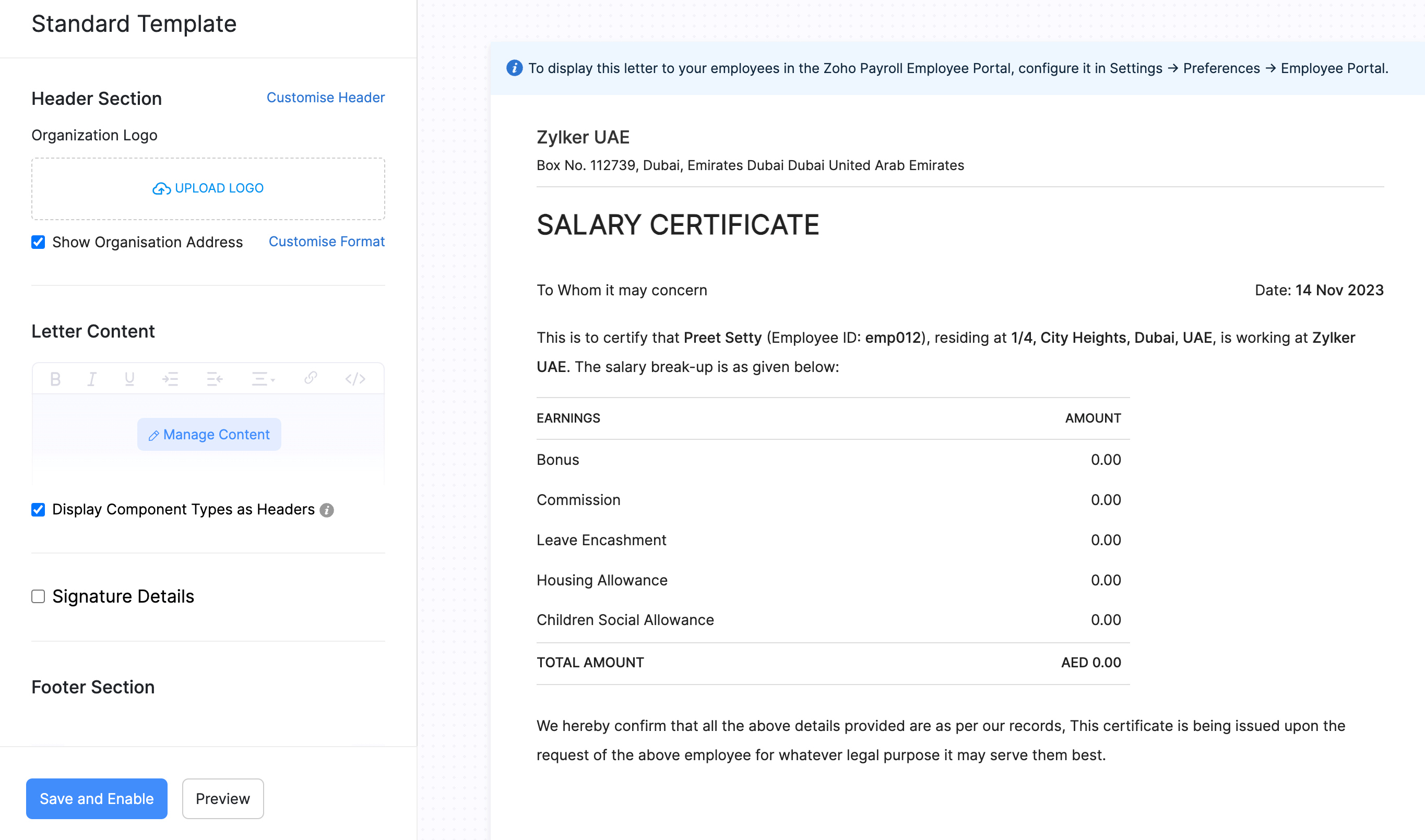The image size is (1425, 840).
Task: Click info icon beside Display Component Types
Action: click(327, 510)
